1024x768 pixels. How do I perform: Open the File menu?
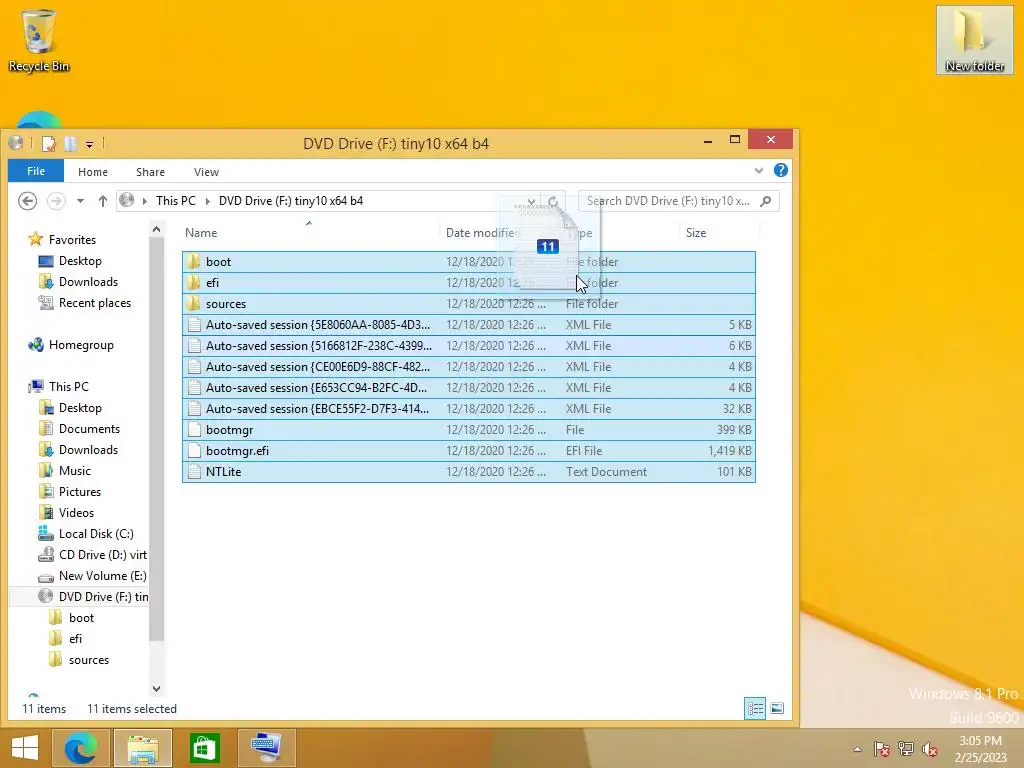pyautogui.click(x=36, y=171)
